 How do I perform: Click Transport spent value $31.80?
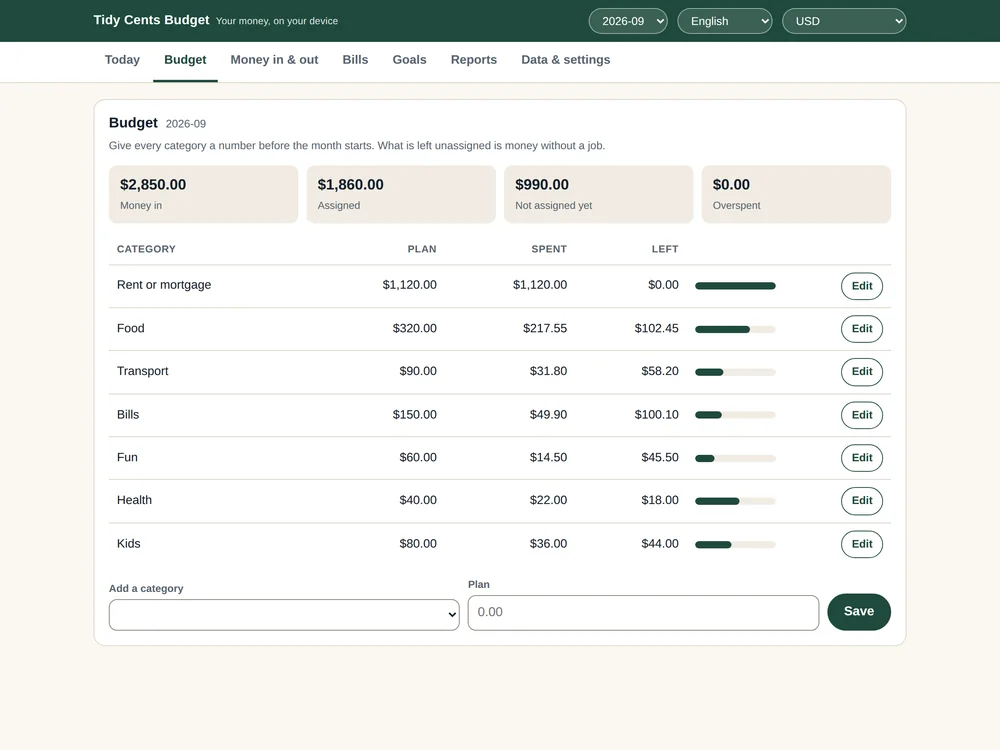tap(548, 371)
